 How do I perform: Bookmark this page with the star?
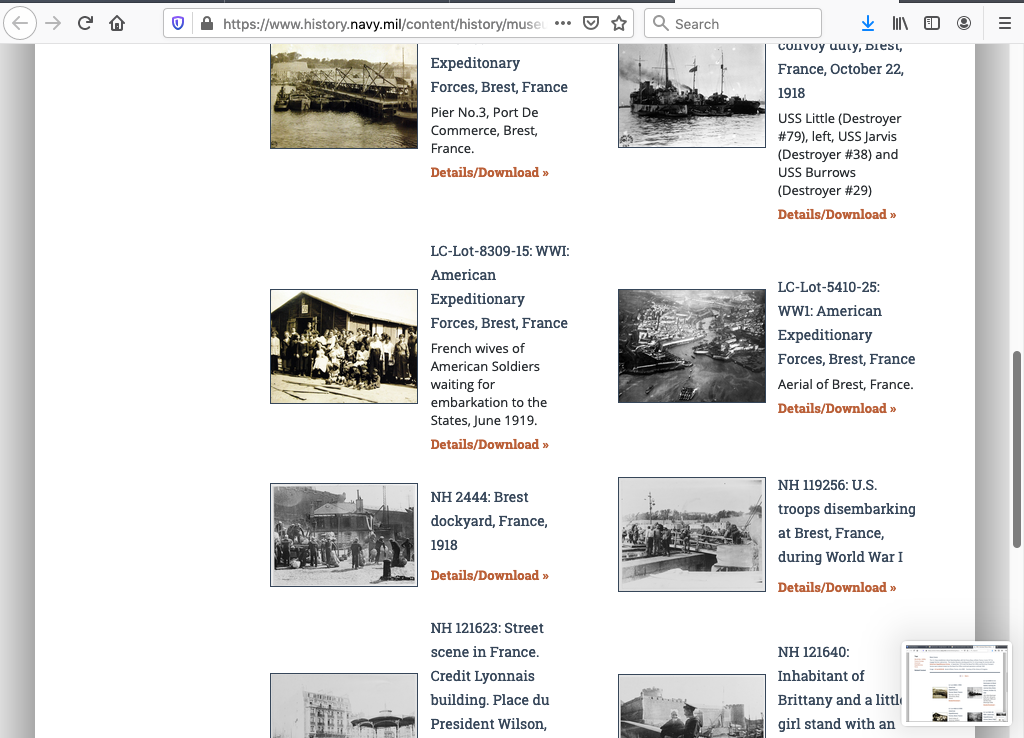(x=619, y=23)
